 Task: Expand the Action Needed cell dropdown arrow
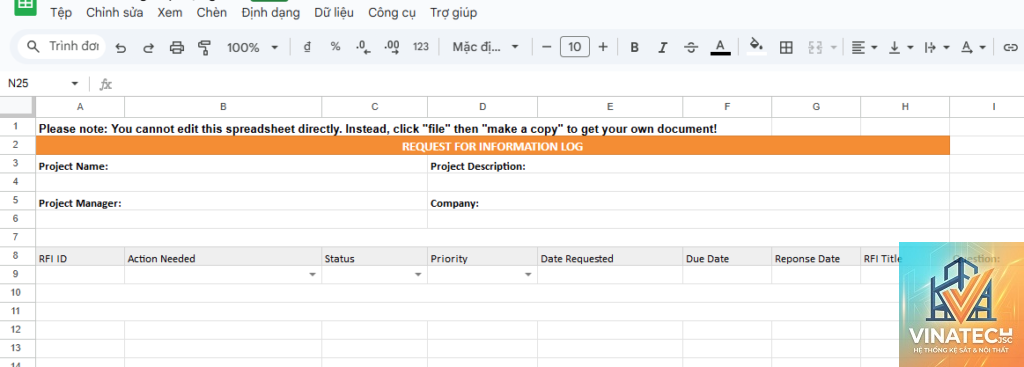(x=313, y=275)
